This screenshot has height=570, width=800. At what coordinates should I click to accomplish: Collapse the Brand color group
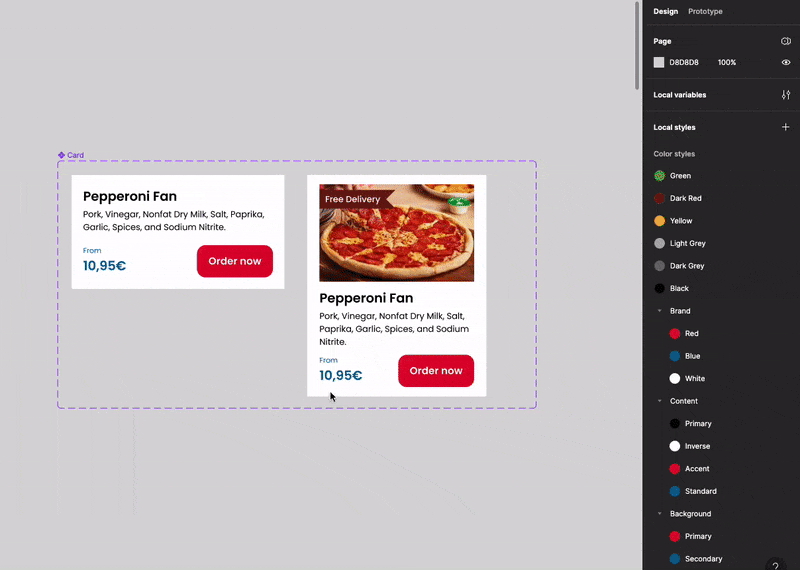click(660, 311)
